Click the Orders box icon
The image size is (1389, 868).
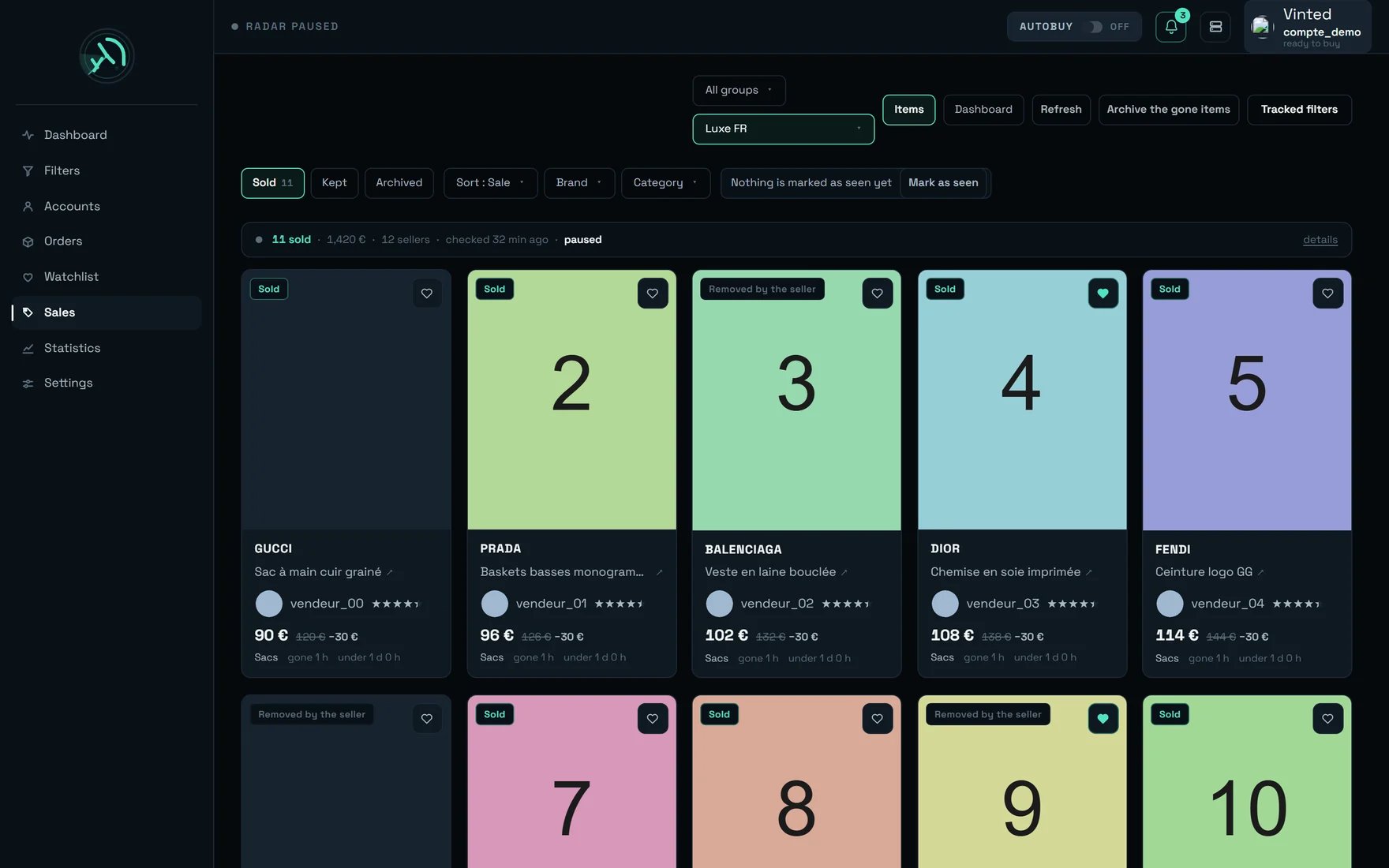point(28,241)
